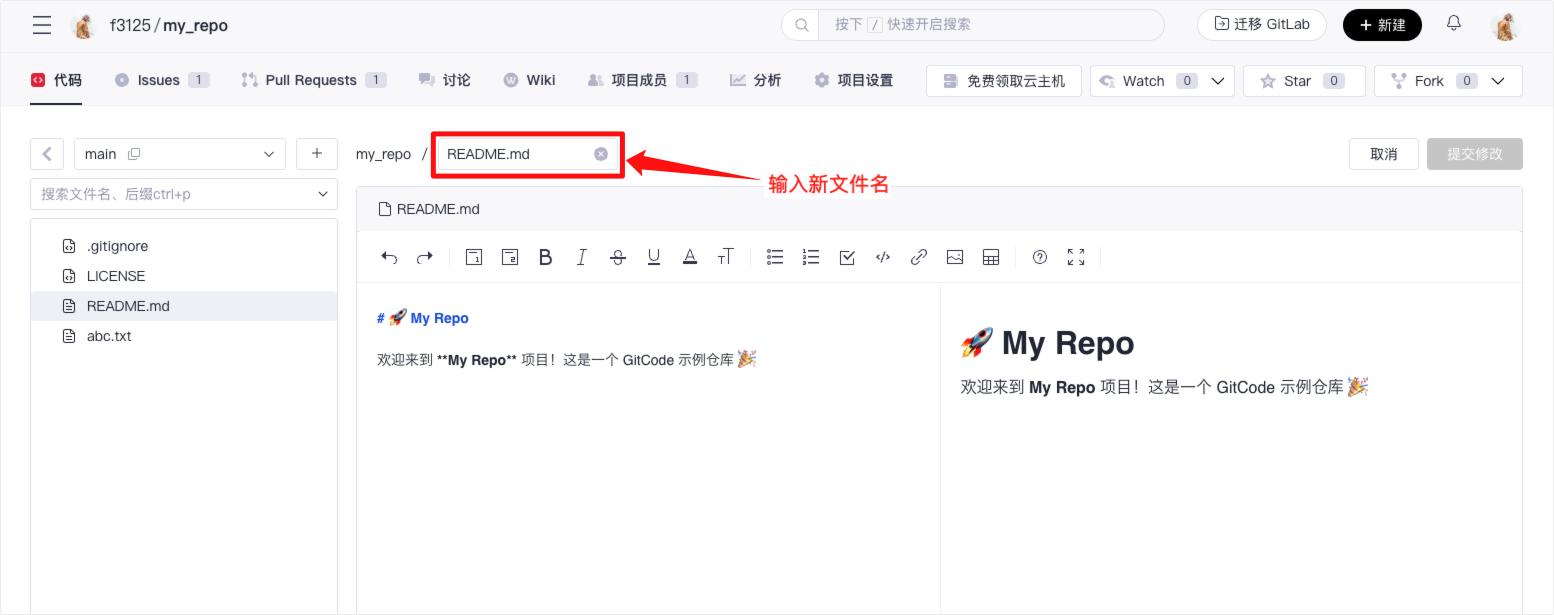Insert a table into the document
Screen dimensions: 1554x615
(991, 258)
